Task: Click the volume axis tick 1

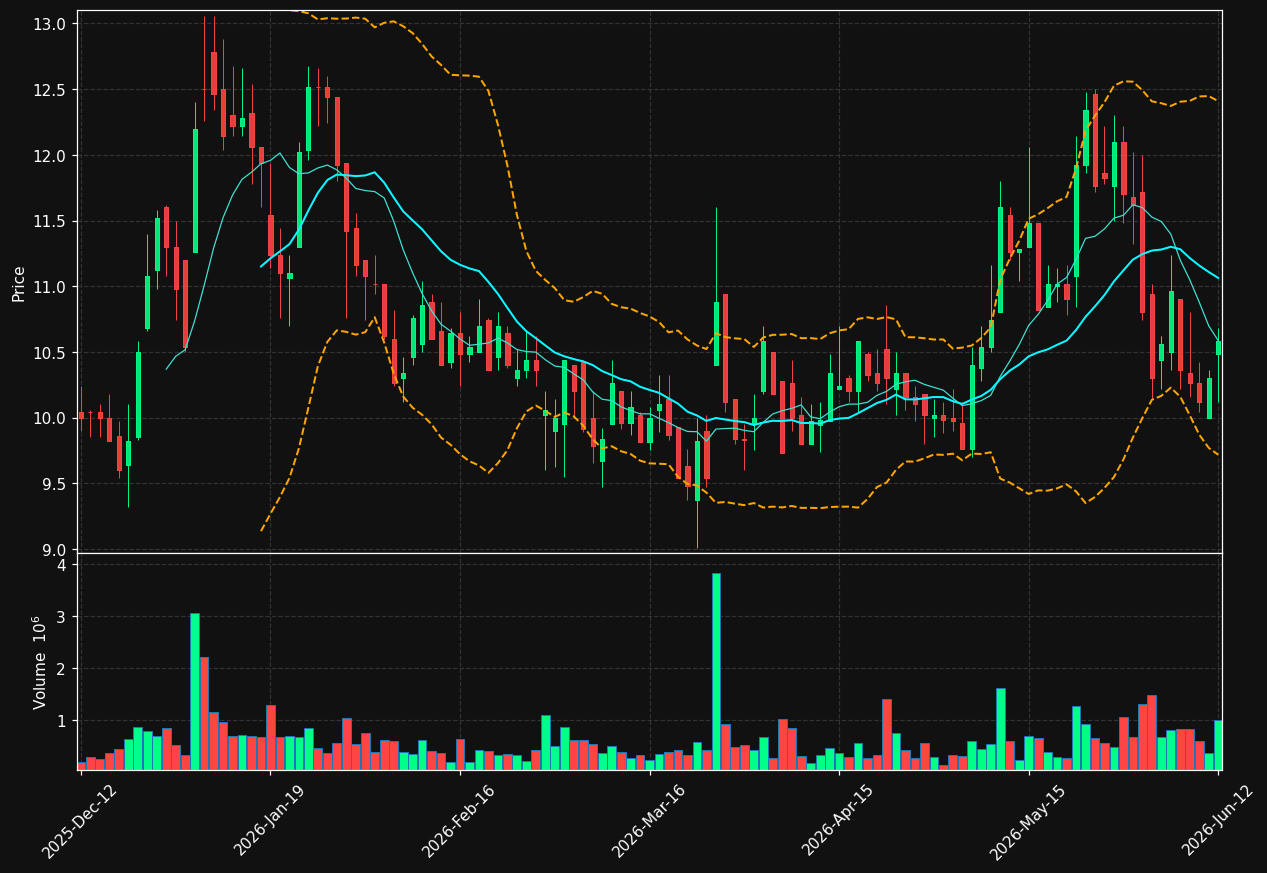Action: [61, 721]
